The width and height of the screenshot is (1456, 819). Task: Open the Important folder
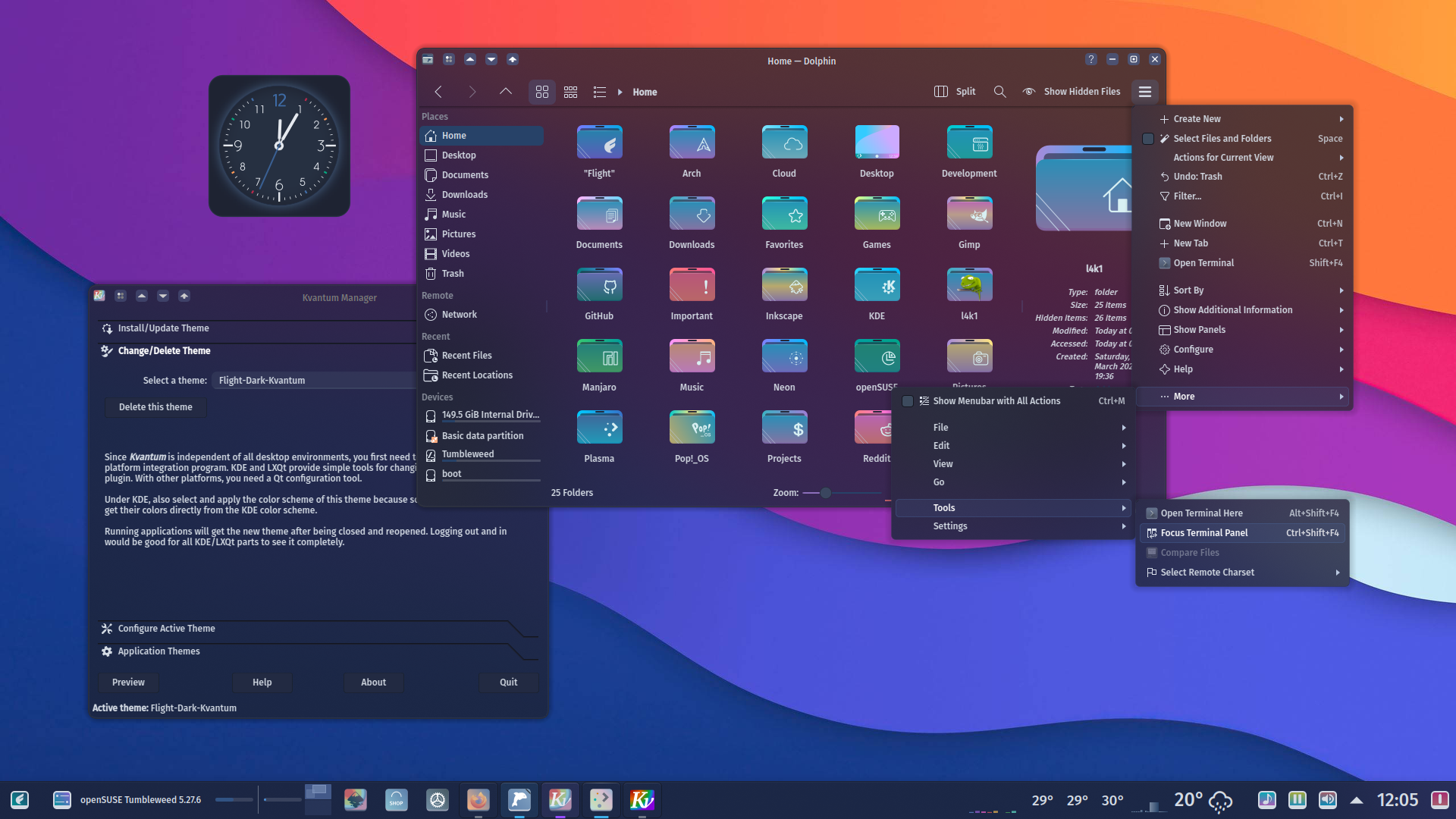[692, 294]
